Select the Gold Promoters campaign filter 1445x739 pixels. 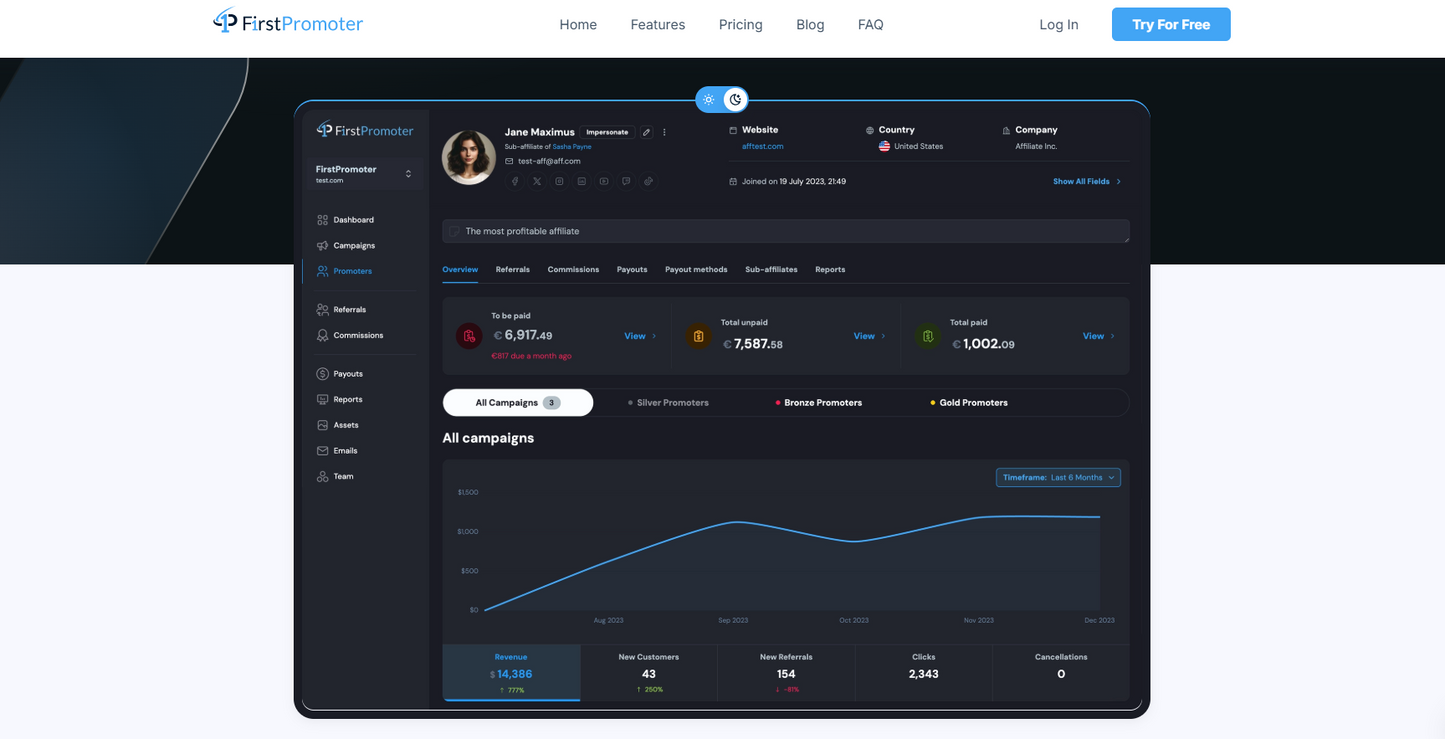(969, 403)
